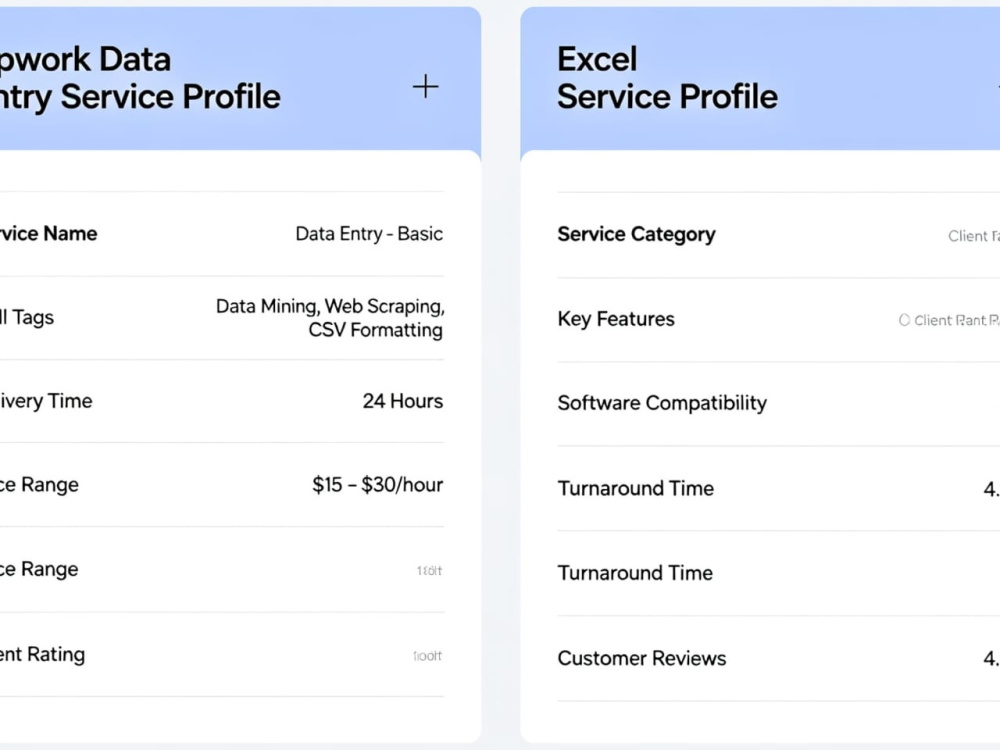Viewport: 1000px width, 750px height.
Task: Open the Customer Reviews row label
Action: [x=642, y=658]
